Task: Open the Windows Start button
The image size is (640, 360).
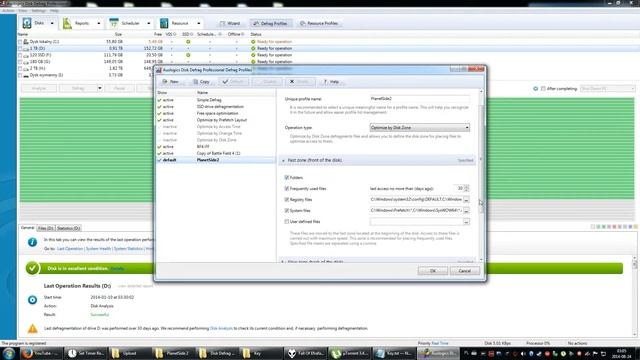Action: point(8,353)
